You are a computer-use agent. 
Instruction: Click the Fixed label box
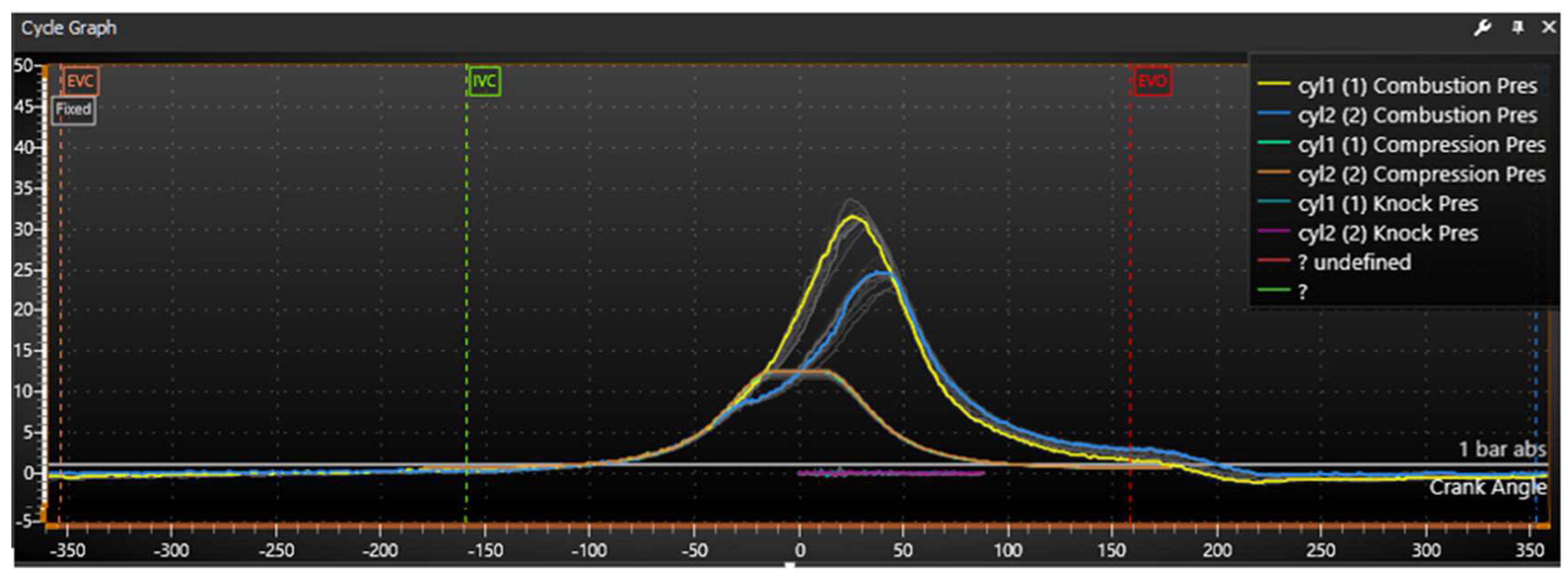click(74, 110)
